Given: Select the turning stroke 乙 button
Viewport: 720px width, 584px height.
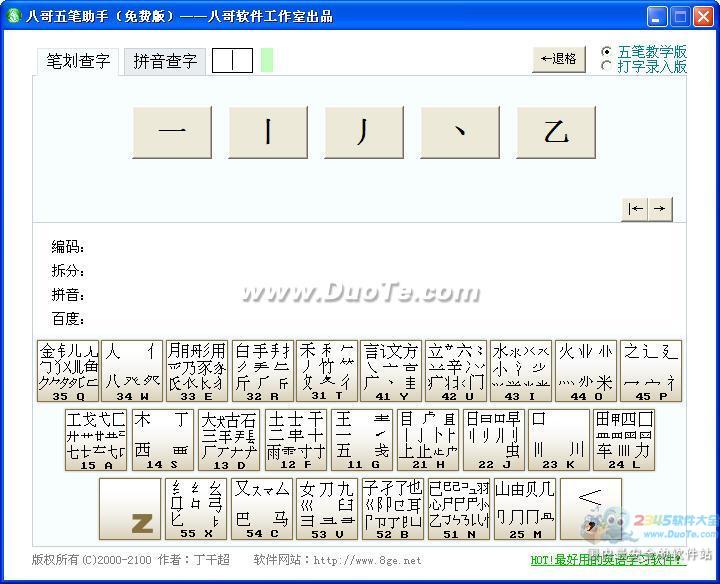Looking at the screenshot, I should (x=556, y=132).
